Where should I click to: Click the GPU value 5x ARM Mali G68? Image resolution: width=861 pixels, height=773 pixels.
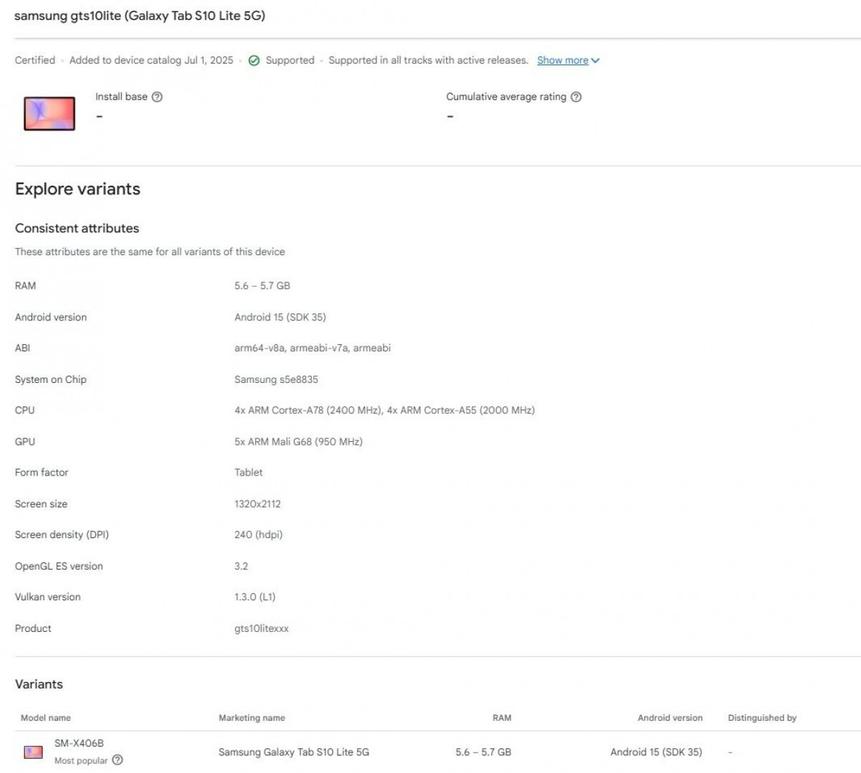[x=298, y=441]
